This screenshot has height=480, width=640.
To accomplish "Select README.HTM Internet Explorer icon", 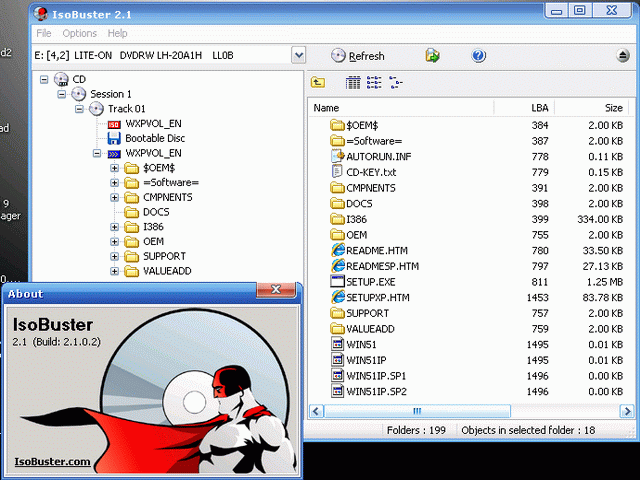I will [338, 250].
